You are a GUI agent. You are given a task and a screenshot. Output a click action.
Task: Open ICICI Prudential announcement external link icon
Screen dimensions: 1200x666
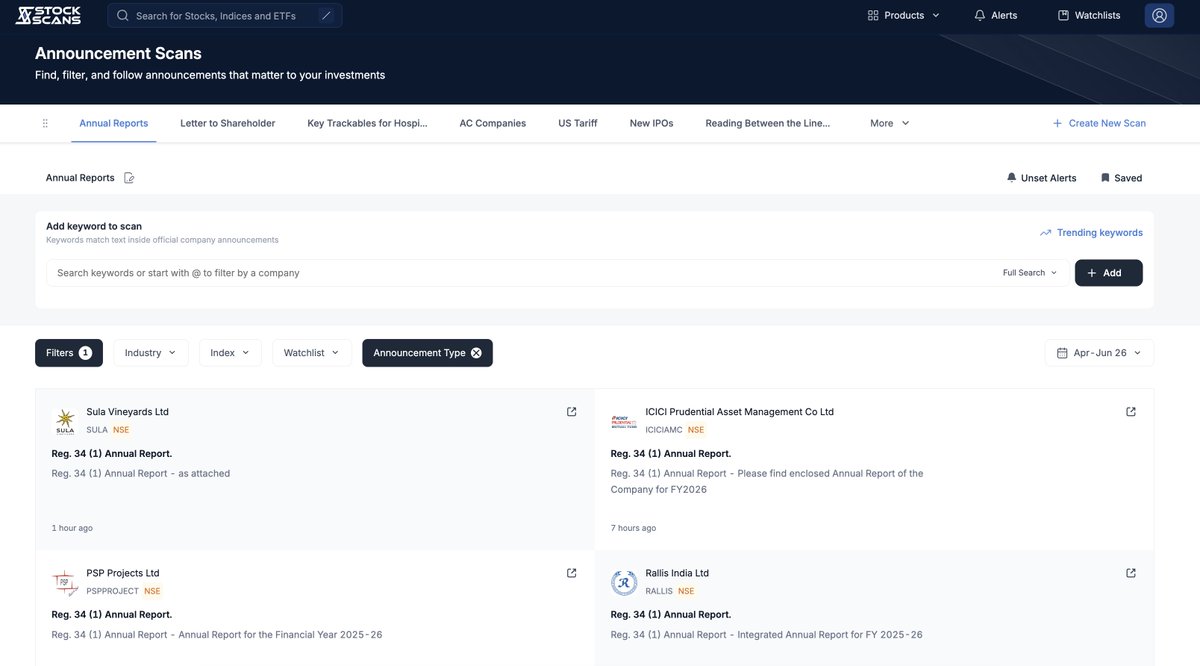(x=1131, y=412)
